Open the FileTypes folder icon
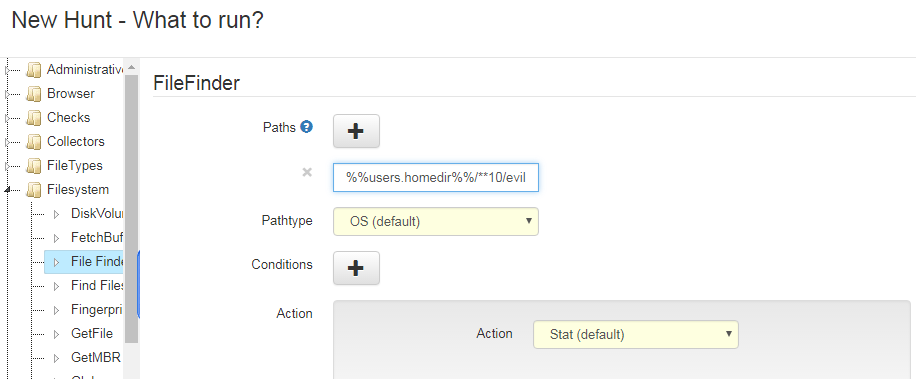This screenshot has width=916, height=379. (x=34, y=166)
